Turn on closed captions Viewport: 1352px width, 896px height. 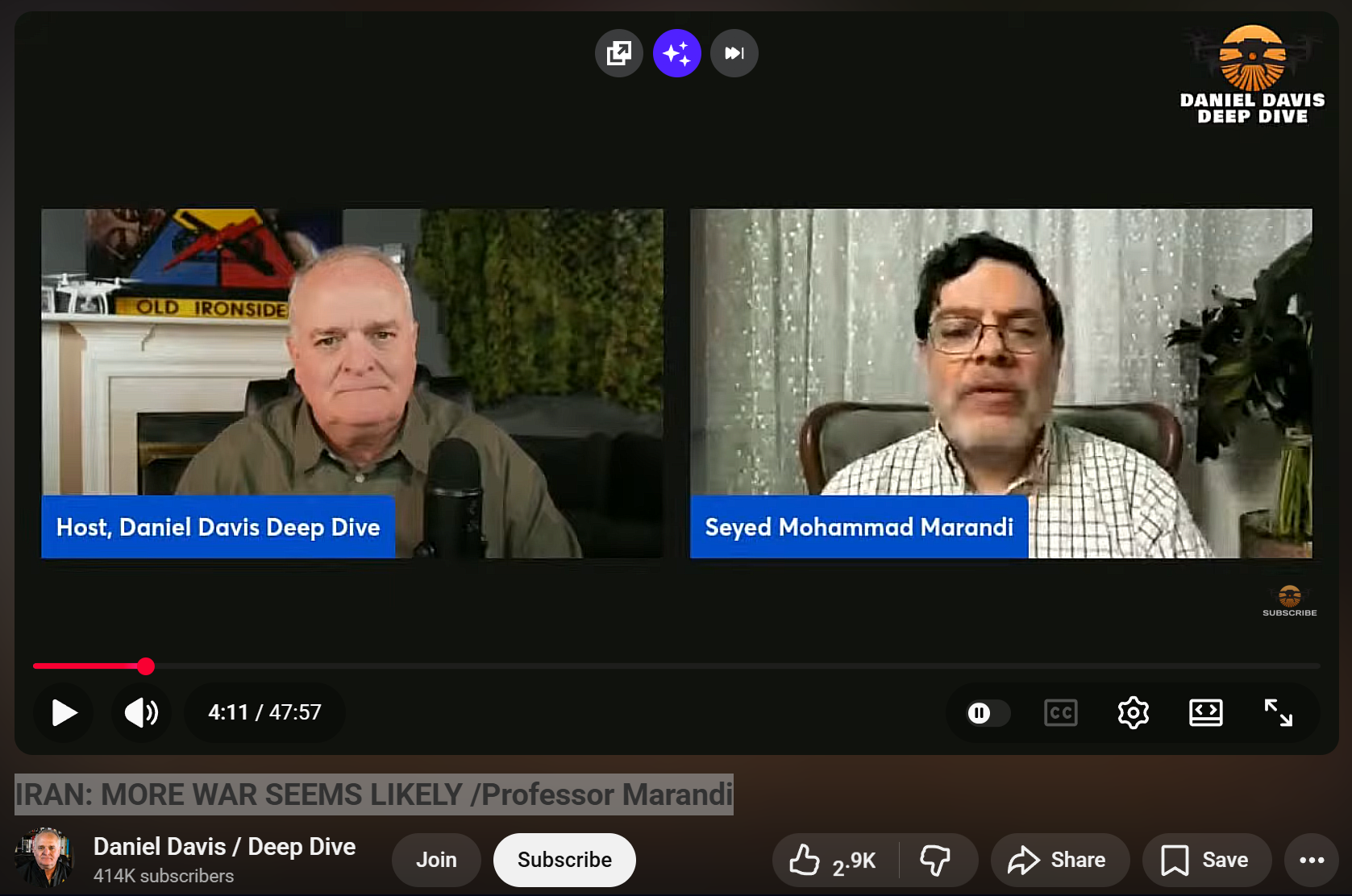pos(1060,713)
